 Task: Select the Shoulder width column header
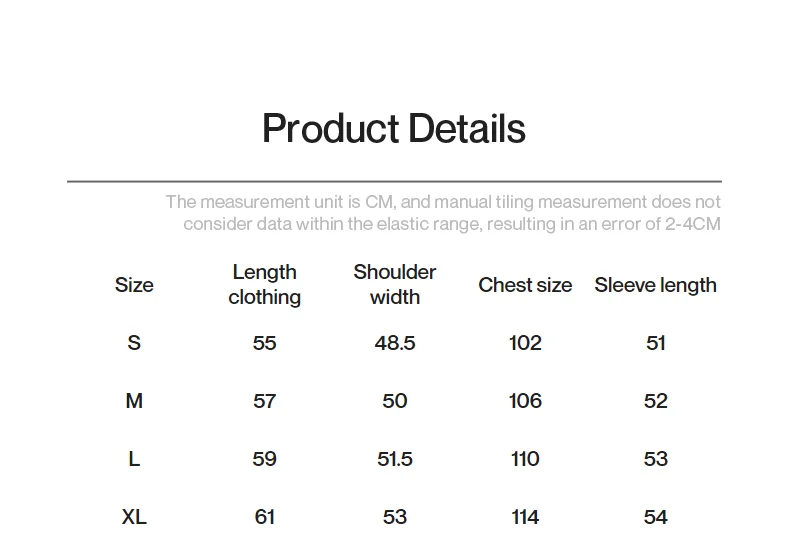point(395,285)
